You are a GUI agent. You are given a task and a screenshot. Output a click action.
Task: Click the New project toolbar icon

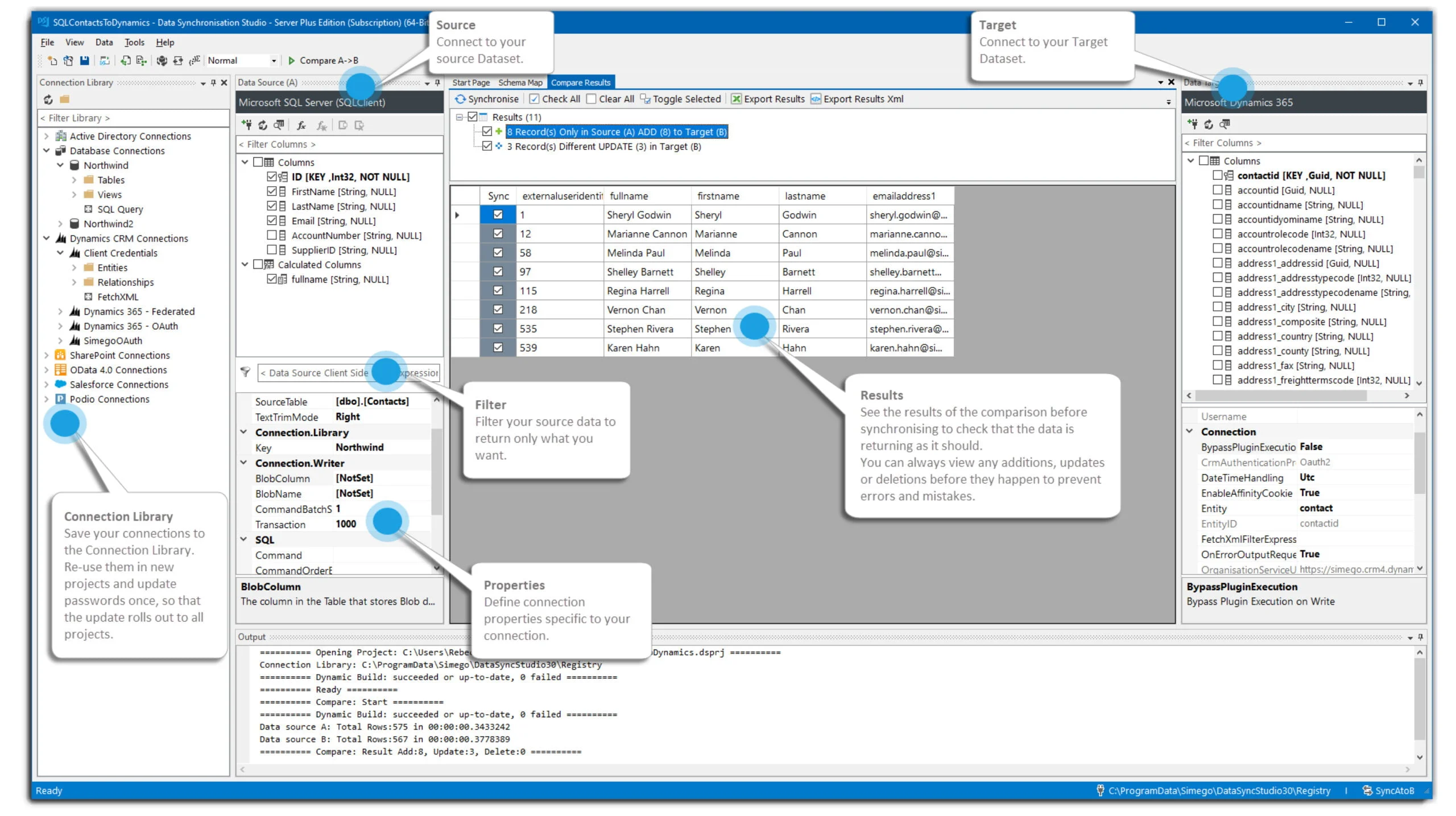tap(52, 60)
